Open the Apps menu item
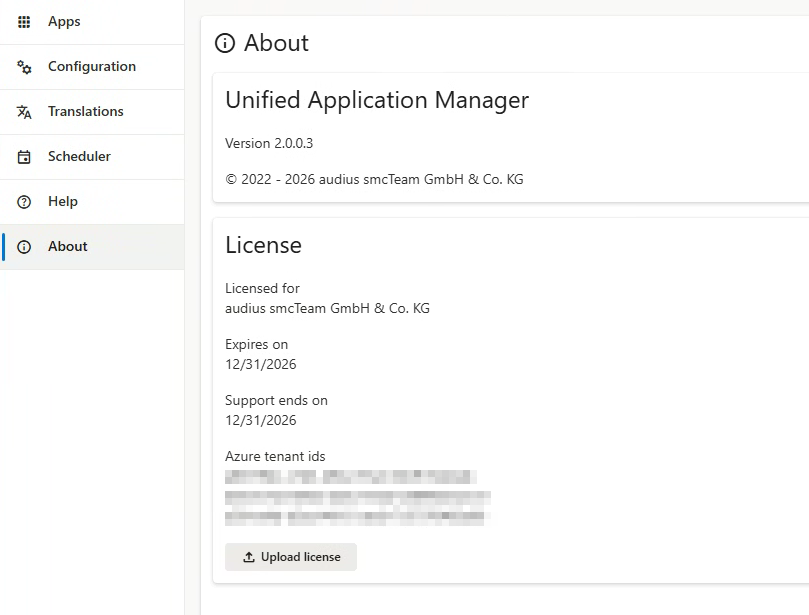The image size is (809, 615). [x=92, y=22]
